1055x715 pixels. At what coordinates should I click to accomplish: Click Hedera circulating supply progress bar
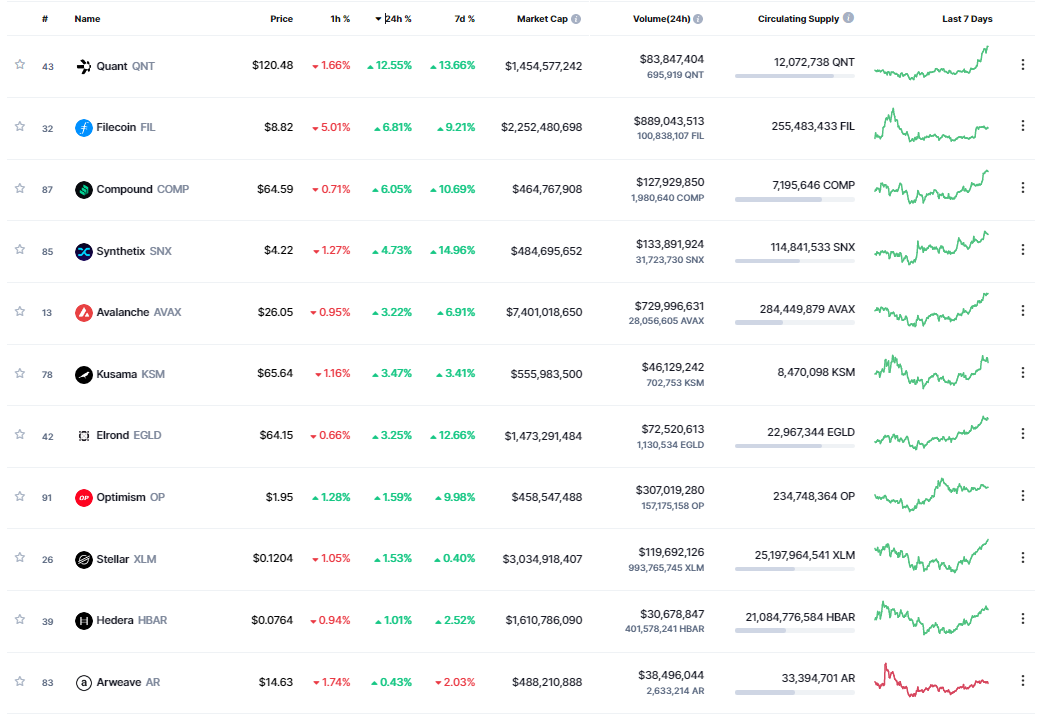pyautogui.click(x=795, y=631)
